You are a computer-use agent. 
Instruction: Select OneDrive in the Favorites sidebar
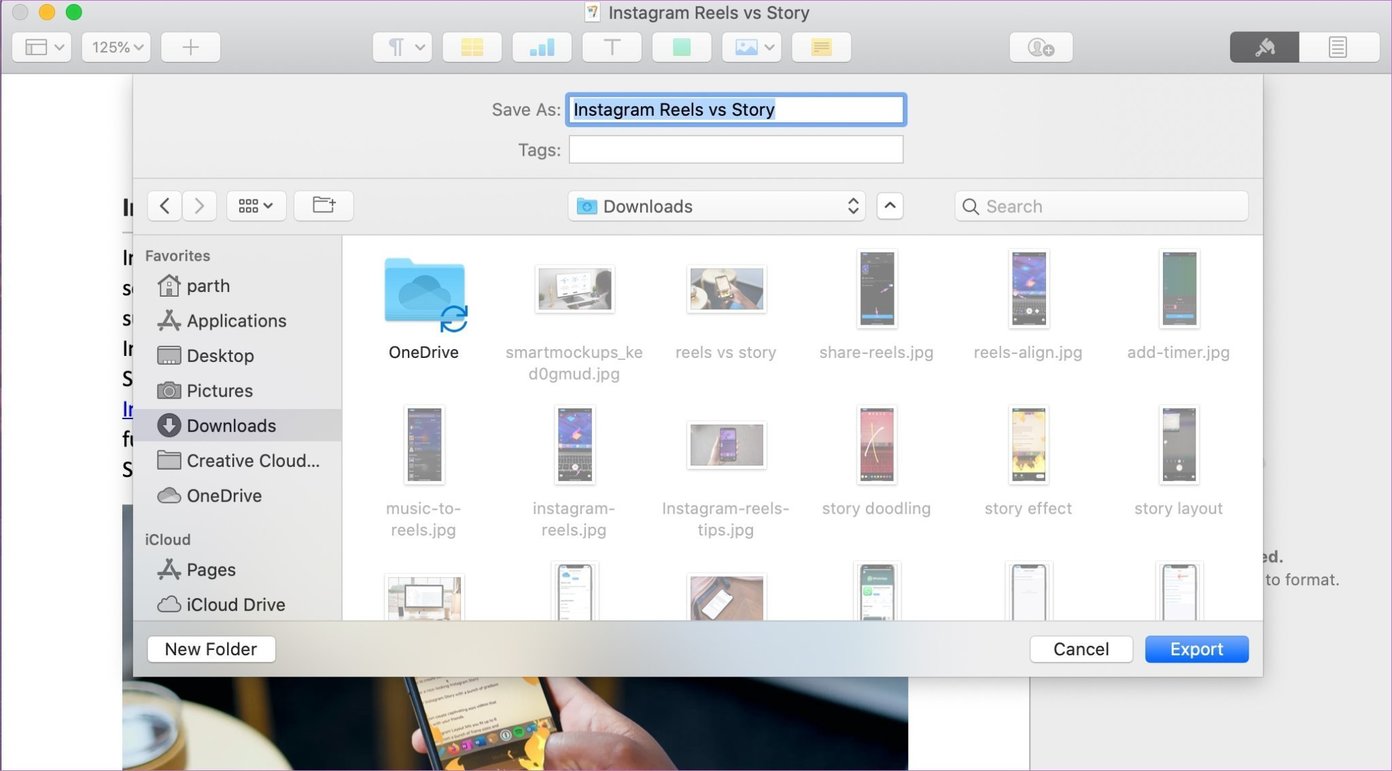237,496
